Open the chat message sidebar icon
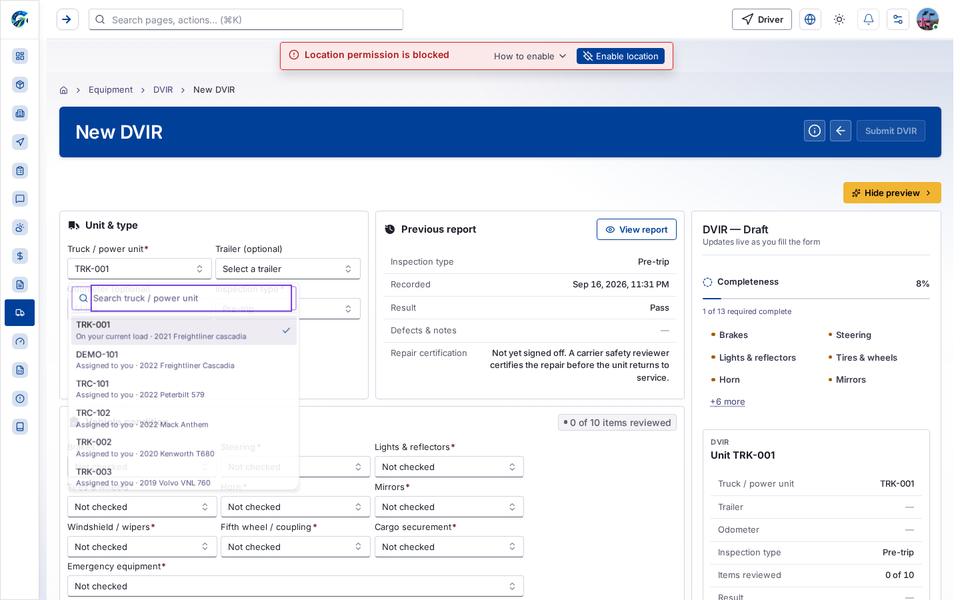The width and height of the screenshot is (960, 600). 20,199
